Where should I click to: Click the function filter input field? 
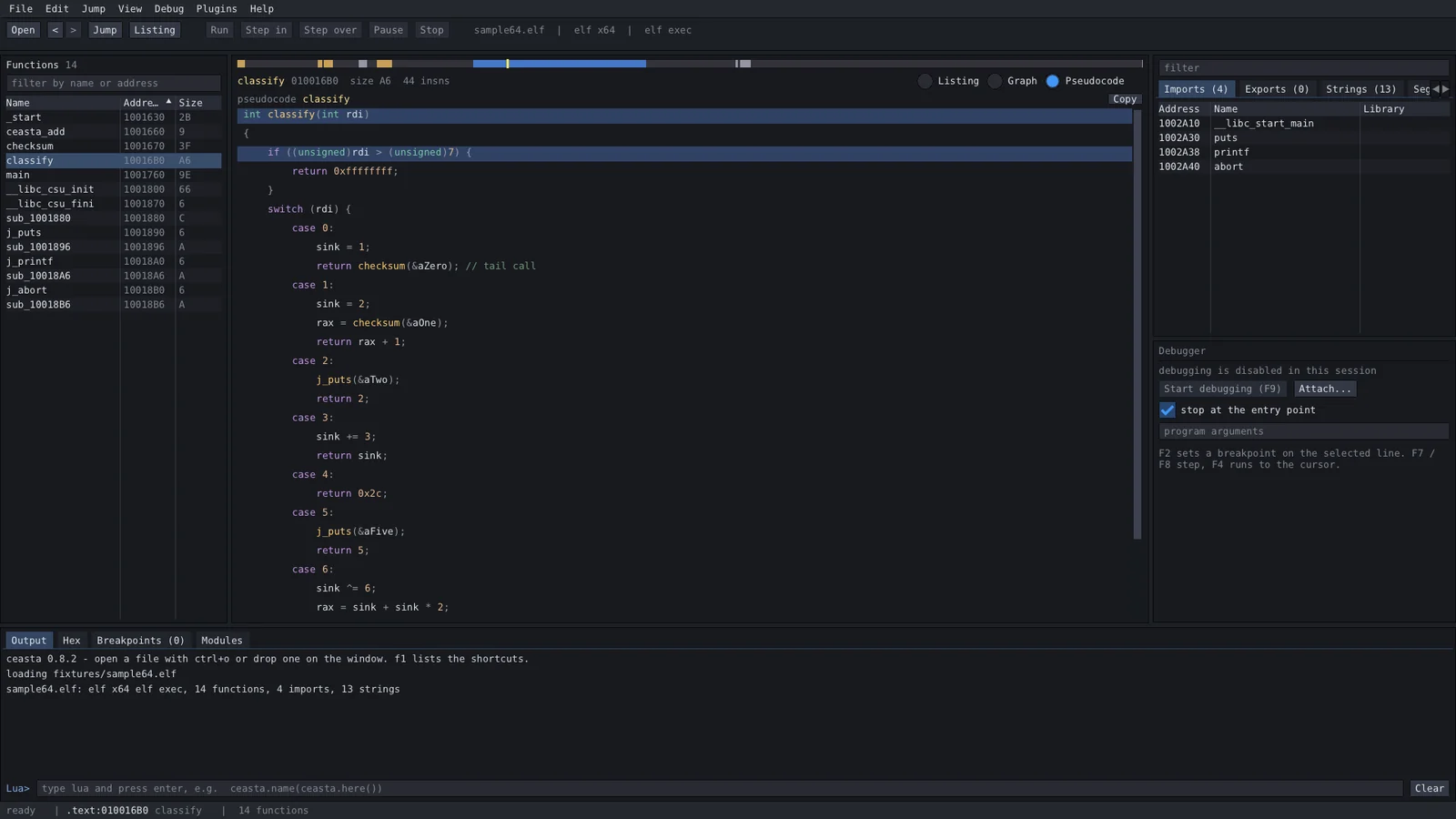tap(114, 83)
